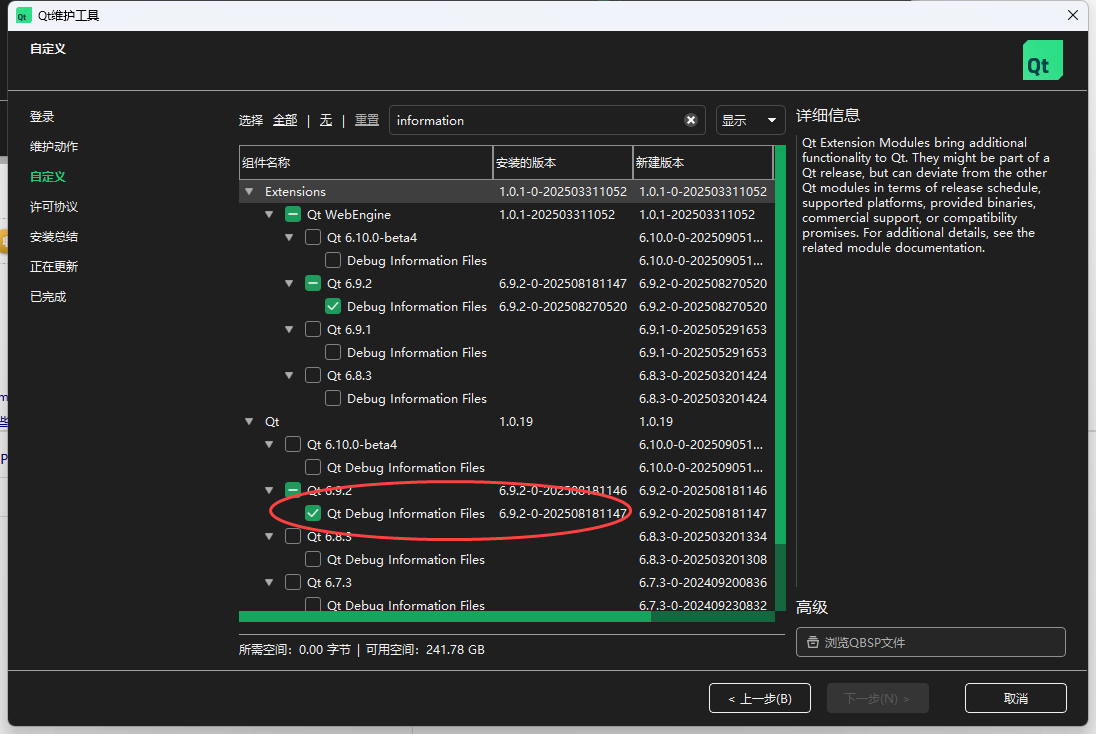
Task: Check Debug Information Files under Qt 6.9.1
Action: [x=333, y=352]
